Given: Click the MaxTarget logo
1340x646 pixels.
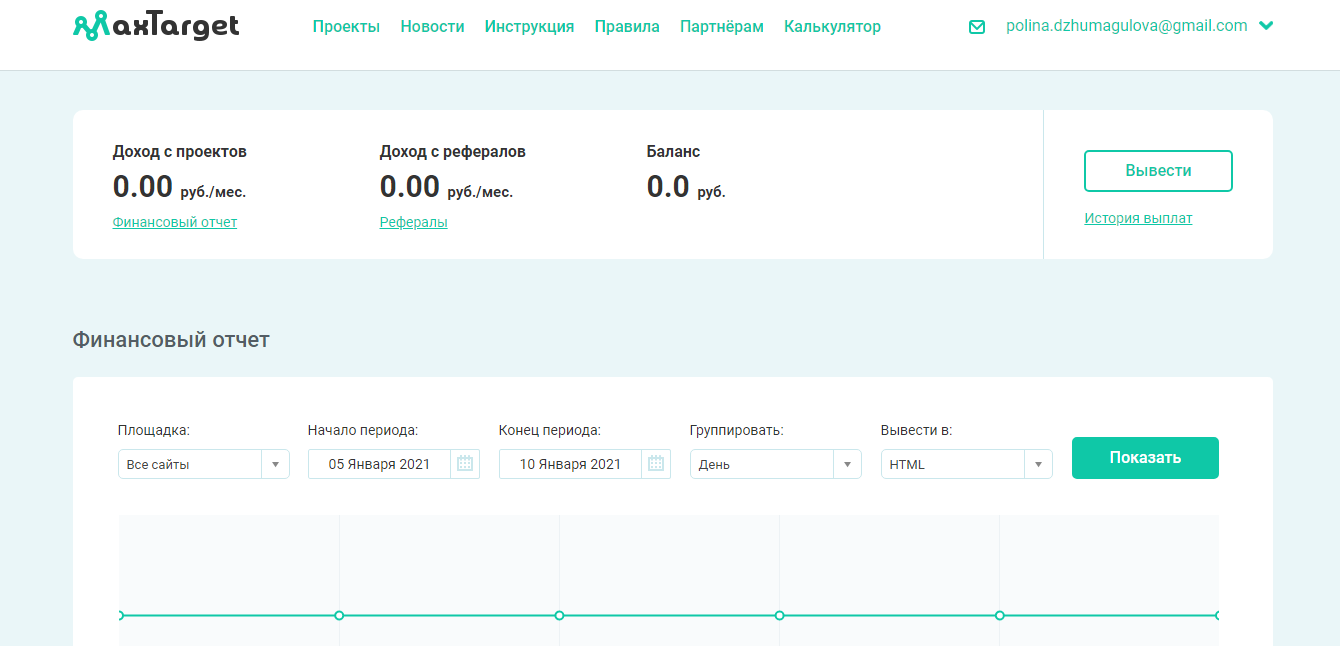Looking at the screenshot, I should 156,25.
